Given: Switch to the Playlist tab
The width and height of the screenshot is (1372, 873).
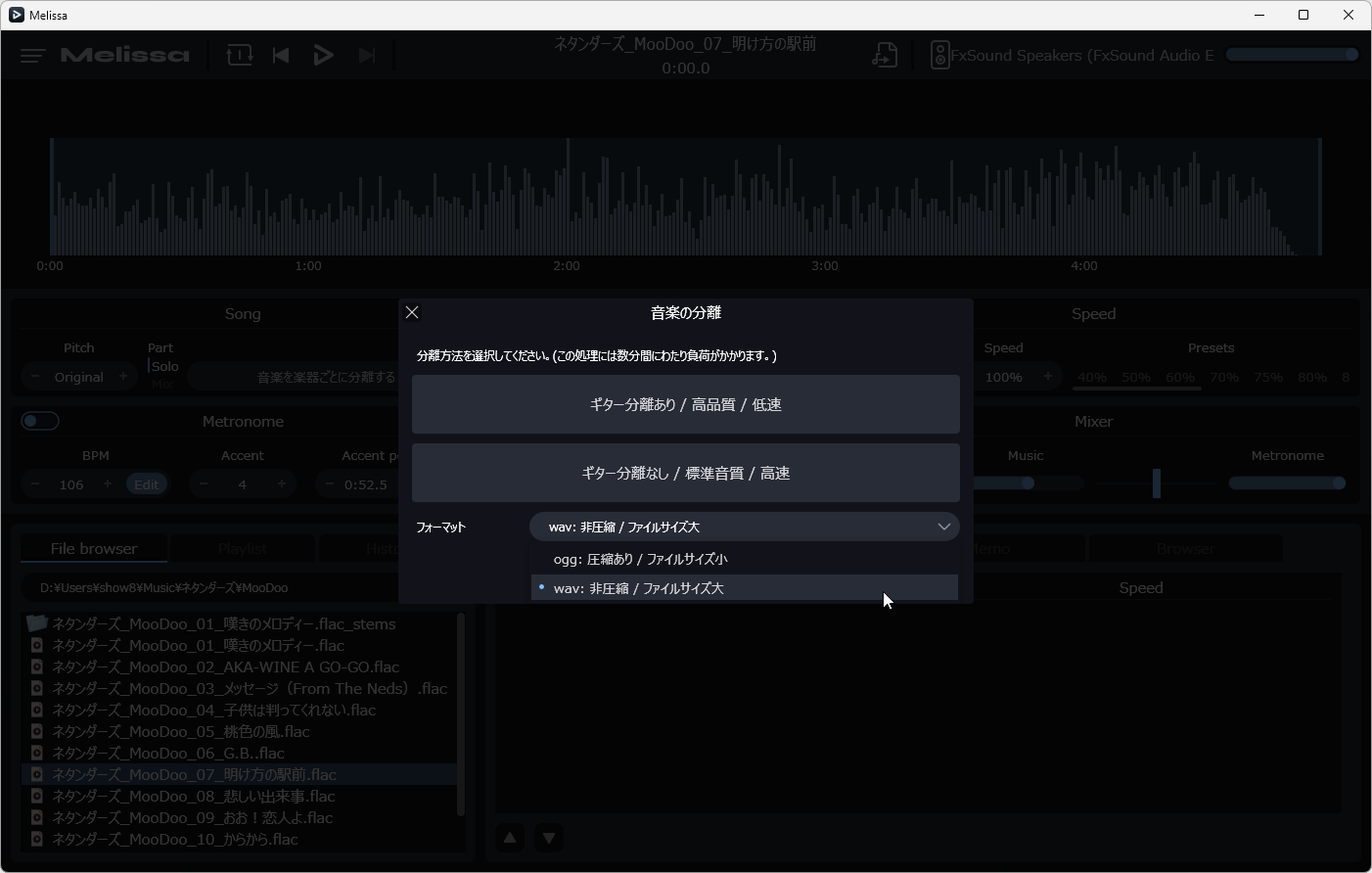Looking at the screenshot, I should 242,548.
